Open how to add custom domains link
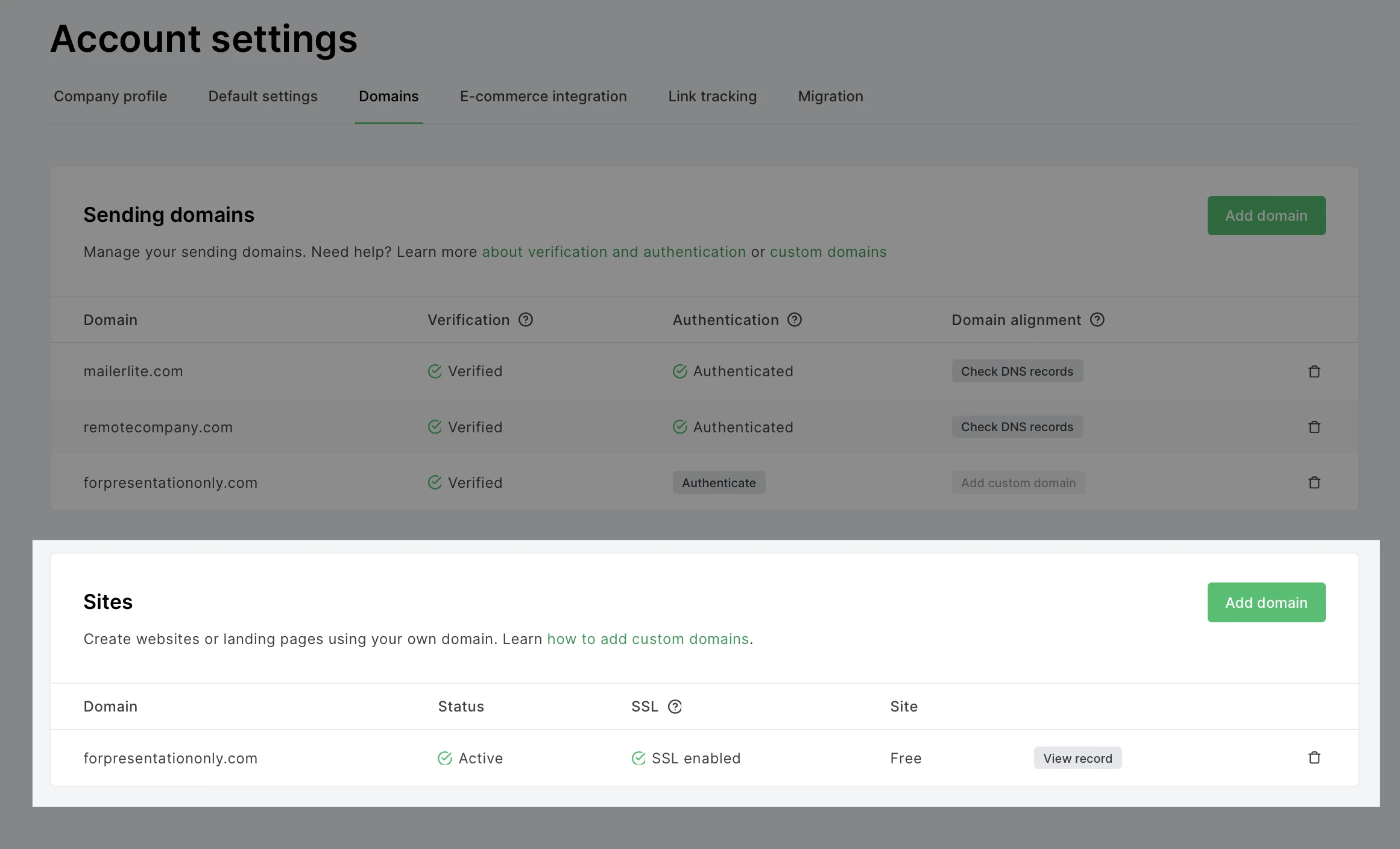The width and height of the screenshot is (1400, 849). (648, 639)
